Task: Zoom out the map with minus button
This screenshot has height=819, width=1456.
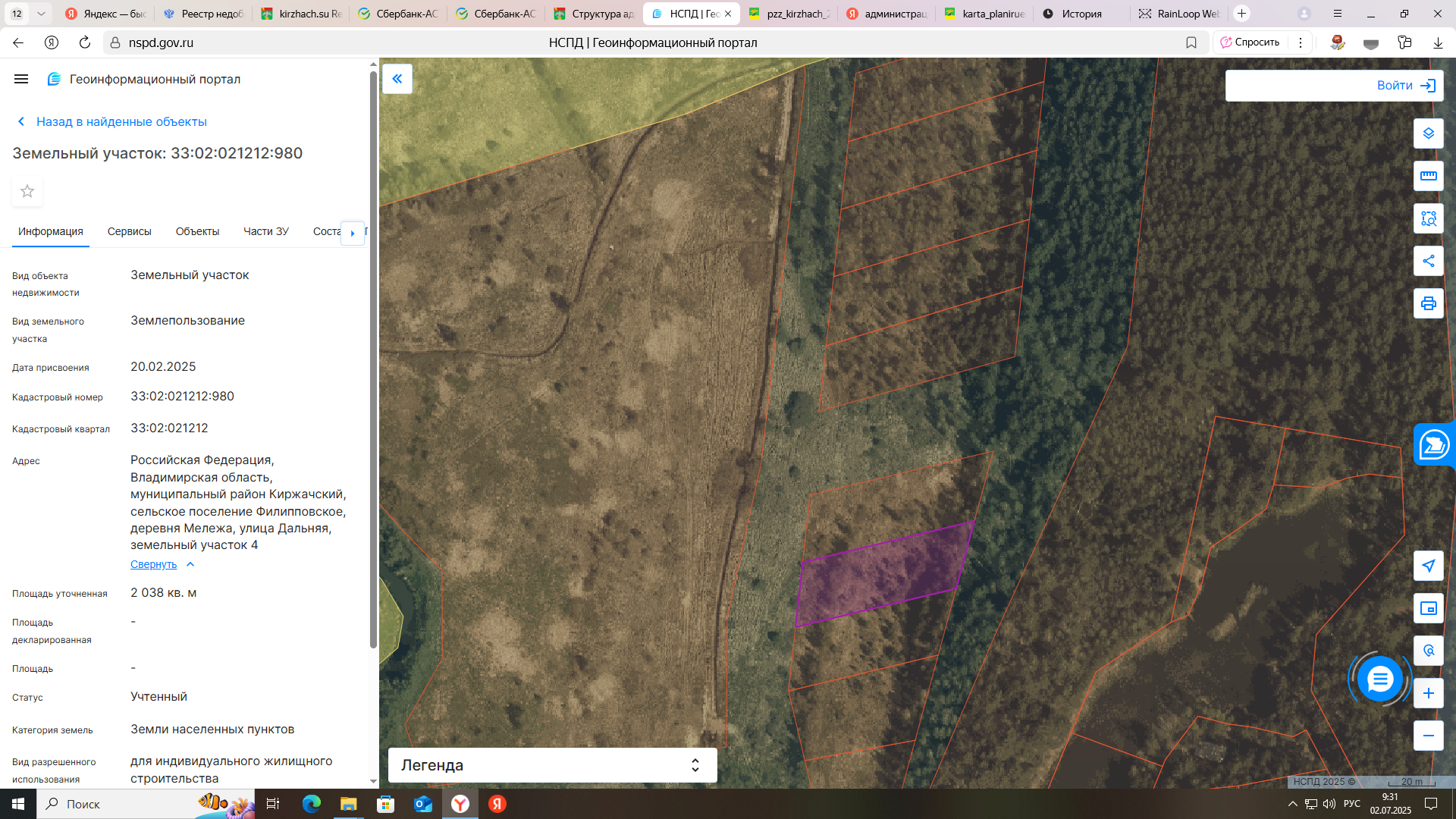Action: point(1428,736)
